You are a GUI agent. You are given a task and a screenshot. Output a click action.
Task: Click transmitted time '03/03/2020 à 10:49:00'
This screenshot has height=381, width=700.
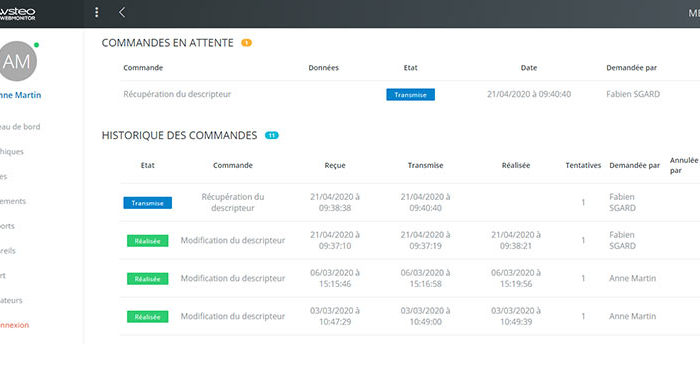point(425,316)
